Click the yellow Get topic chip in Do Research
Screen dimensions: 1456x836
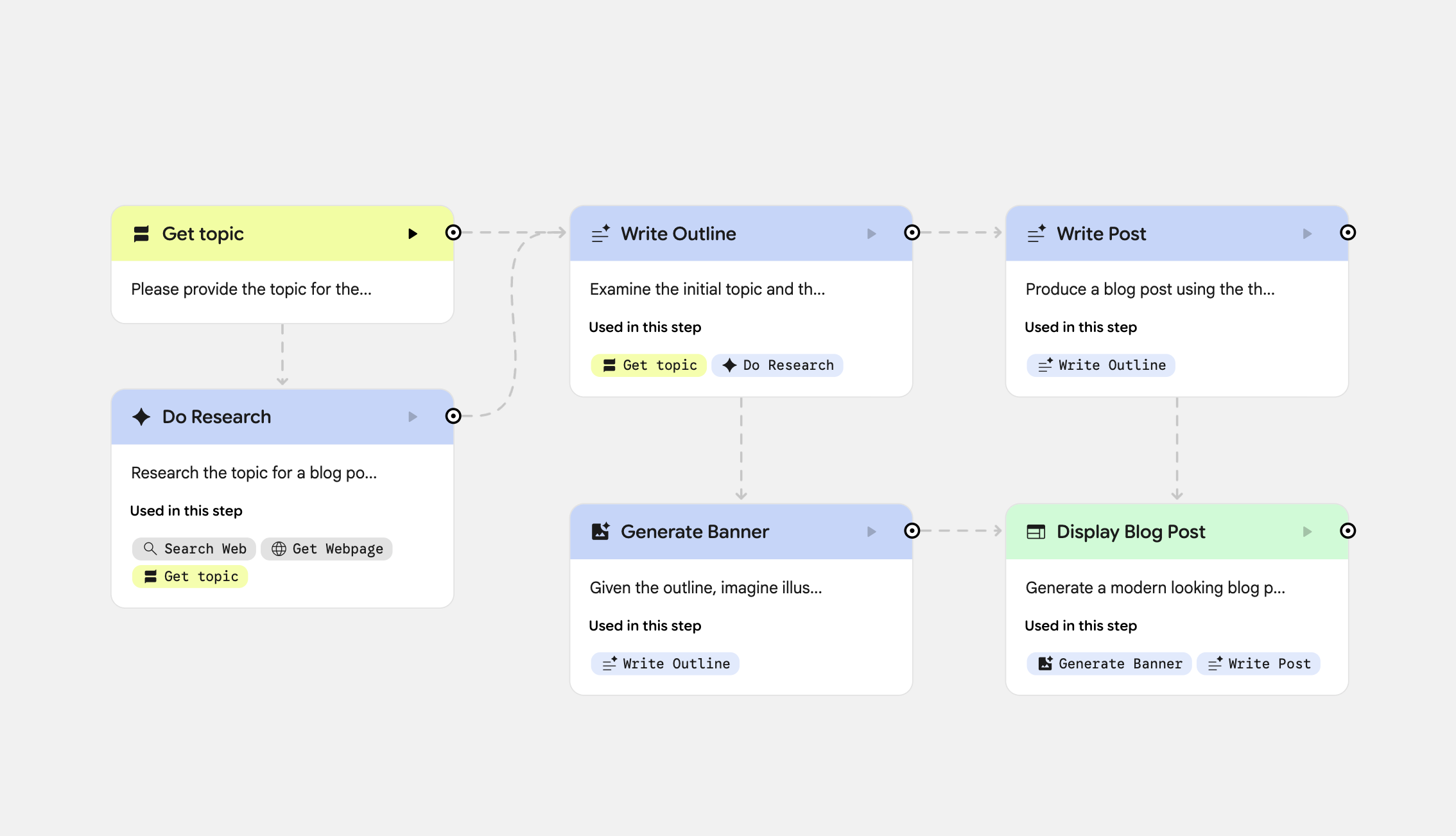tap(190, 577)
